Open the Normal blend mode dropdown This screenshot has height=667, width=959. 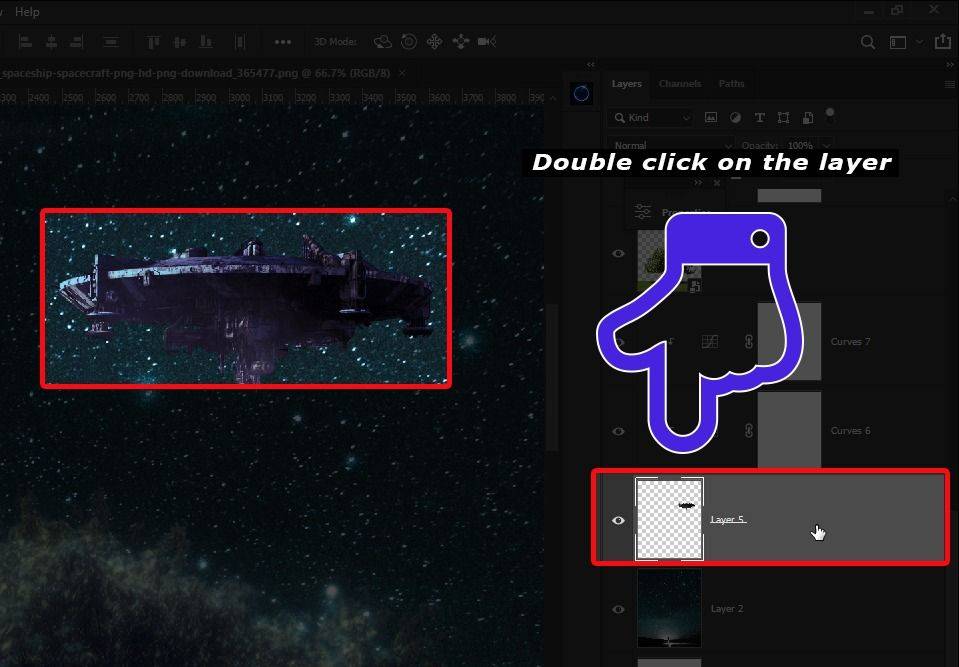pyautogui.click(x=672, y=146)
